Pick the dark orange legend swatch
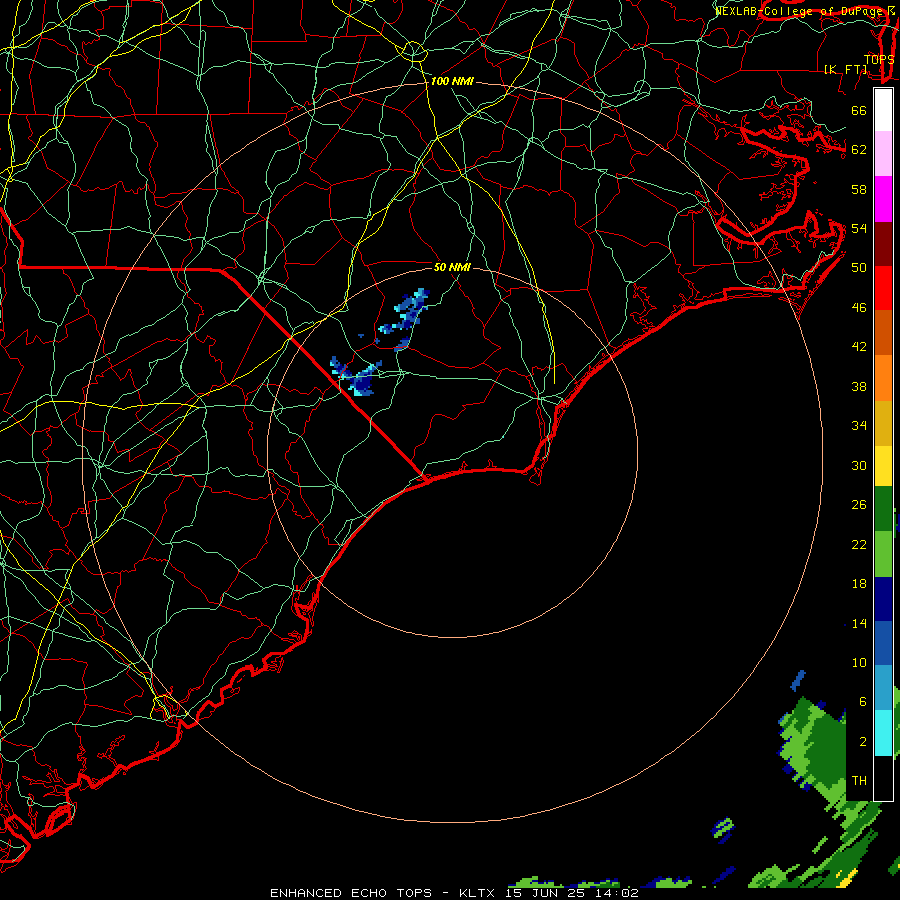The height and width of the screenshot is (900, 900). click(x=883, y=333)
